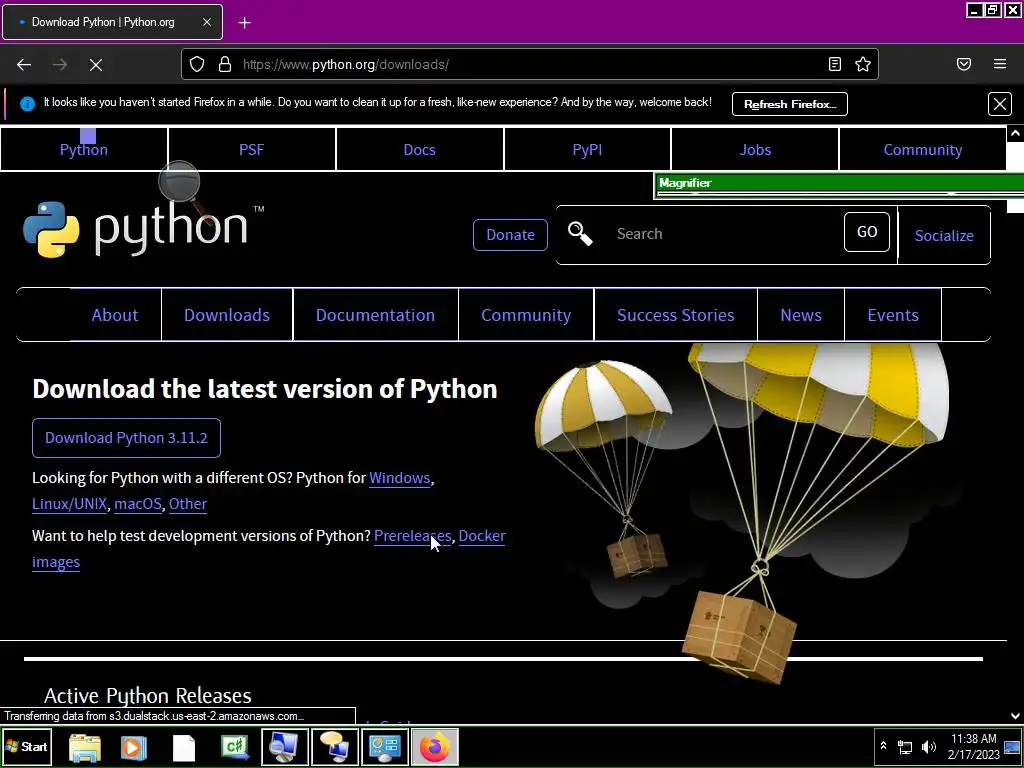Close the Download Python tab
The image size is (1024, 768).
[x=206, y=22]
